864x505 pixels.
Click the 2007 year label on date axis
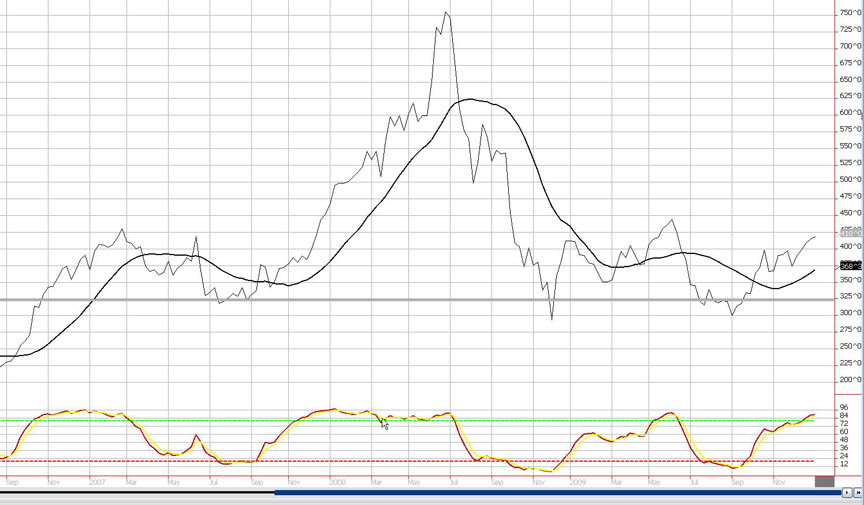97,482
